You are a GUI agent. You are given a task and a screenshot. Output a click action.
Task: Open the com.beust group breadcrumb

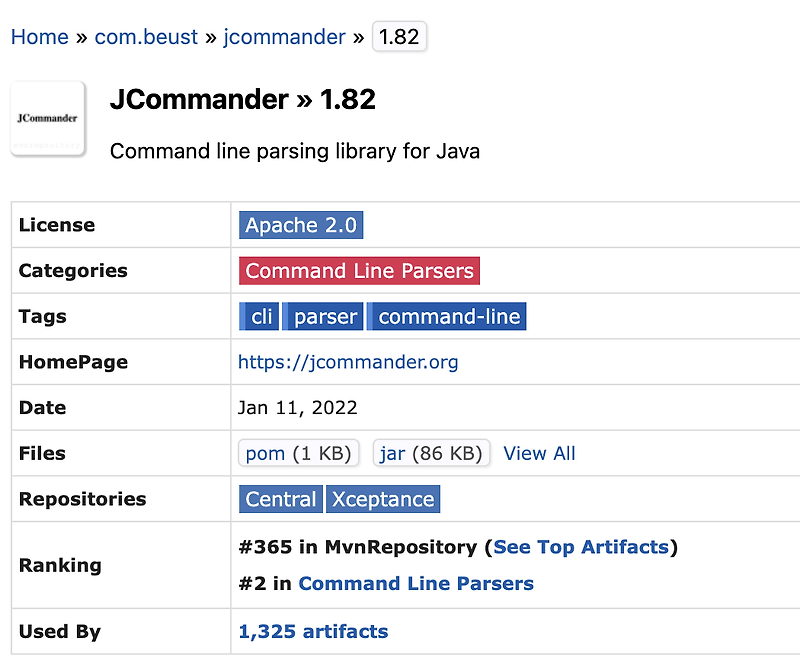pyautogui.click(x=146, y=36)
